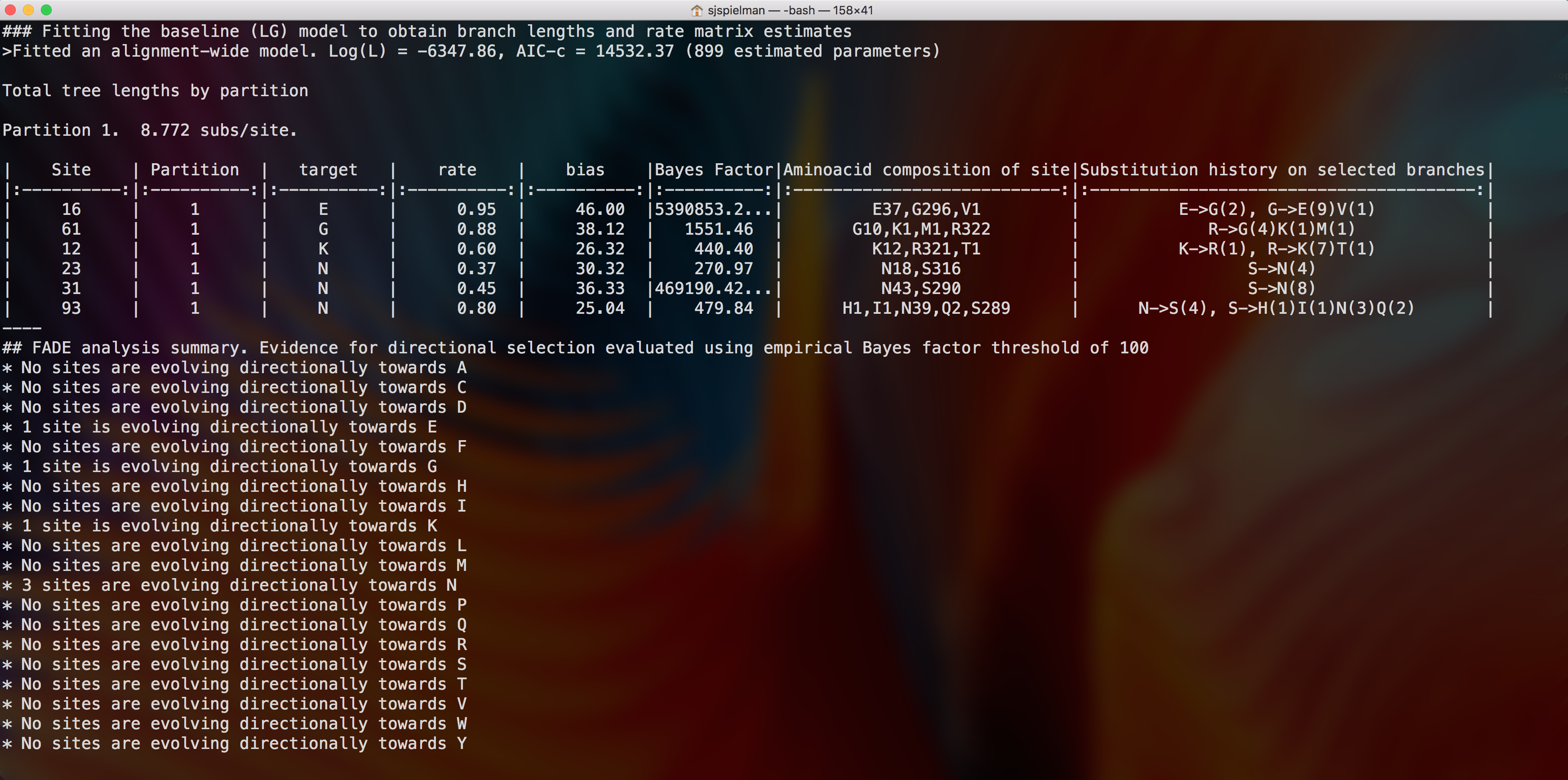Click 'Aminoacid composition of site' header
This screenshot has height=780, width=1568.
click(x=926, y=170)
